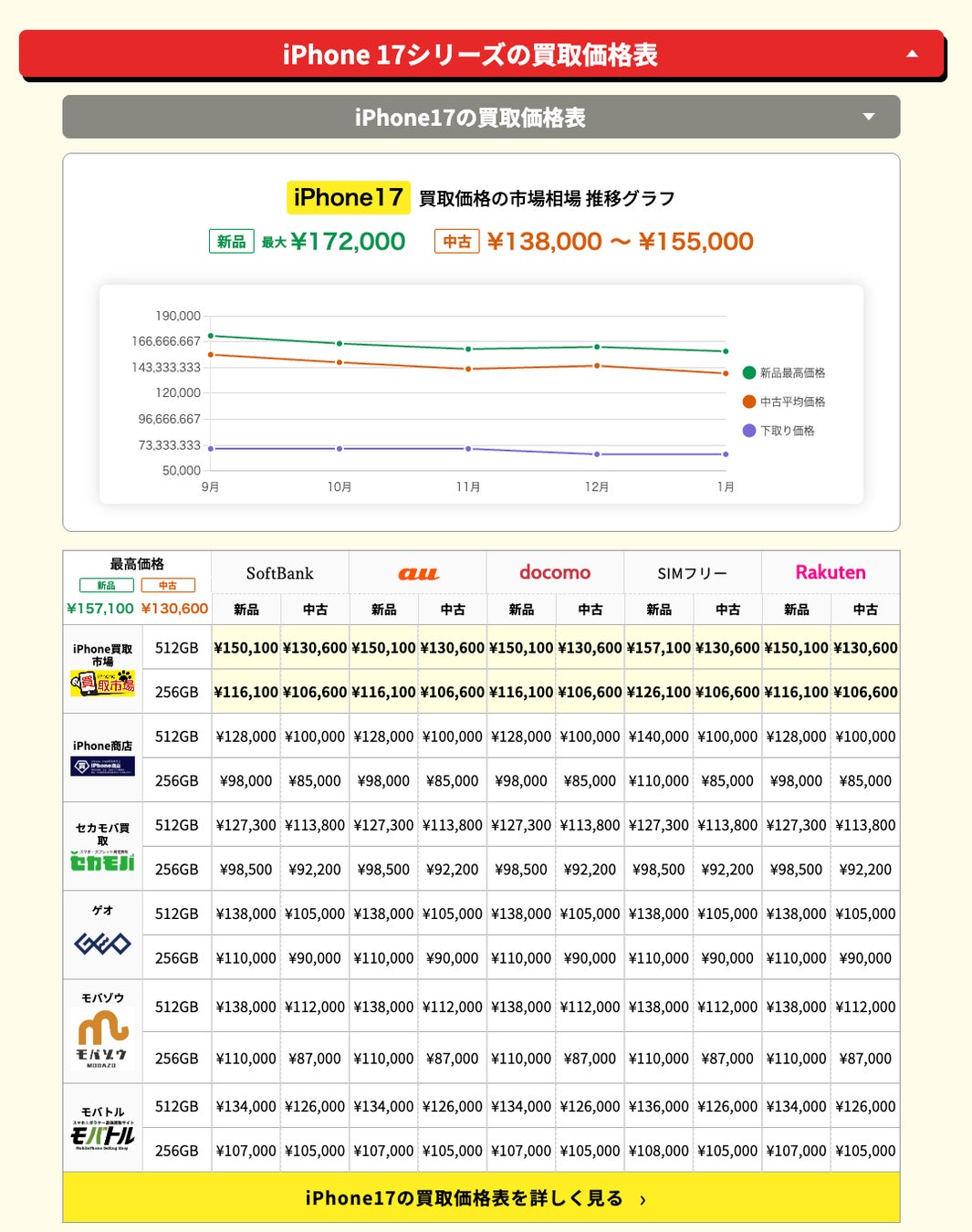Click ¥126,100 in iPhone買取市場 256GB row

pyautogui.click(x=659, y=692)
